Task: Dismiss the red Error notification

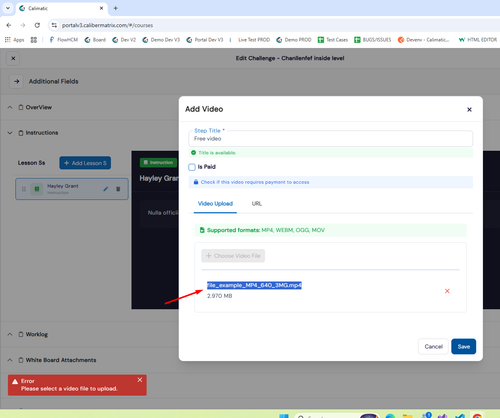Action: coord(140,380)
